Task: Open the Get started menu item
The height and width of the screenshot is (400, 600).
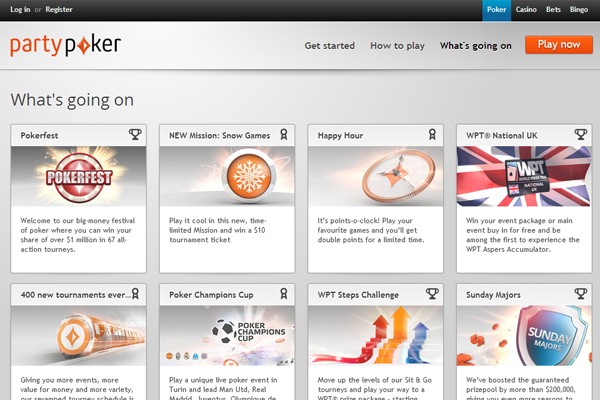Action: [329, 46]
